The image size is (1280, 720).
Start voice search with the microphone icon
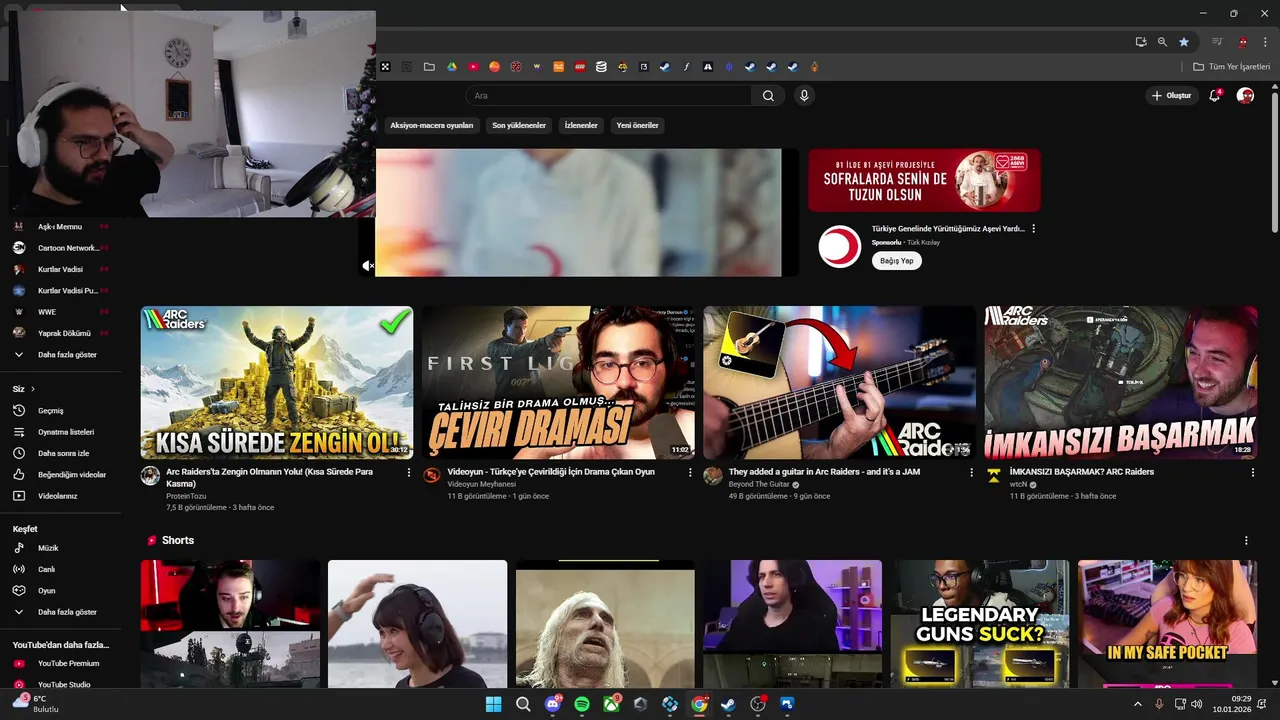(x=804, y=96)
